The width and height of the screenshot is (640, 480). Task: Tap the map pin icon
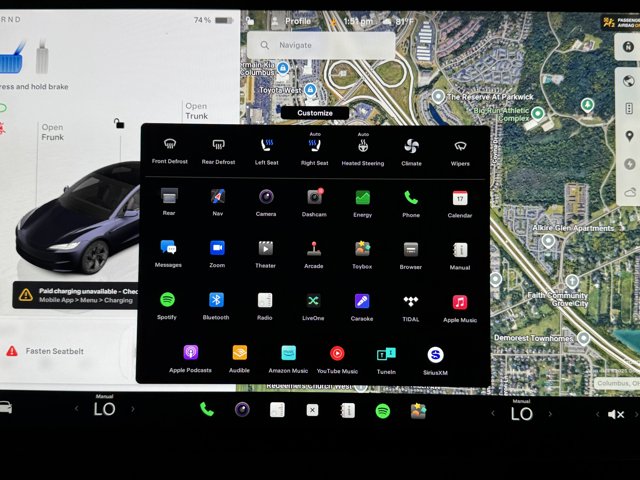point(629,136)
